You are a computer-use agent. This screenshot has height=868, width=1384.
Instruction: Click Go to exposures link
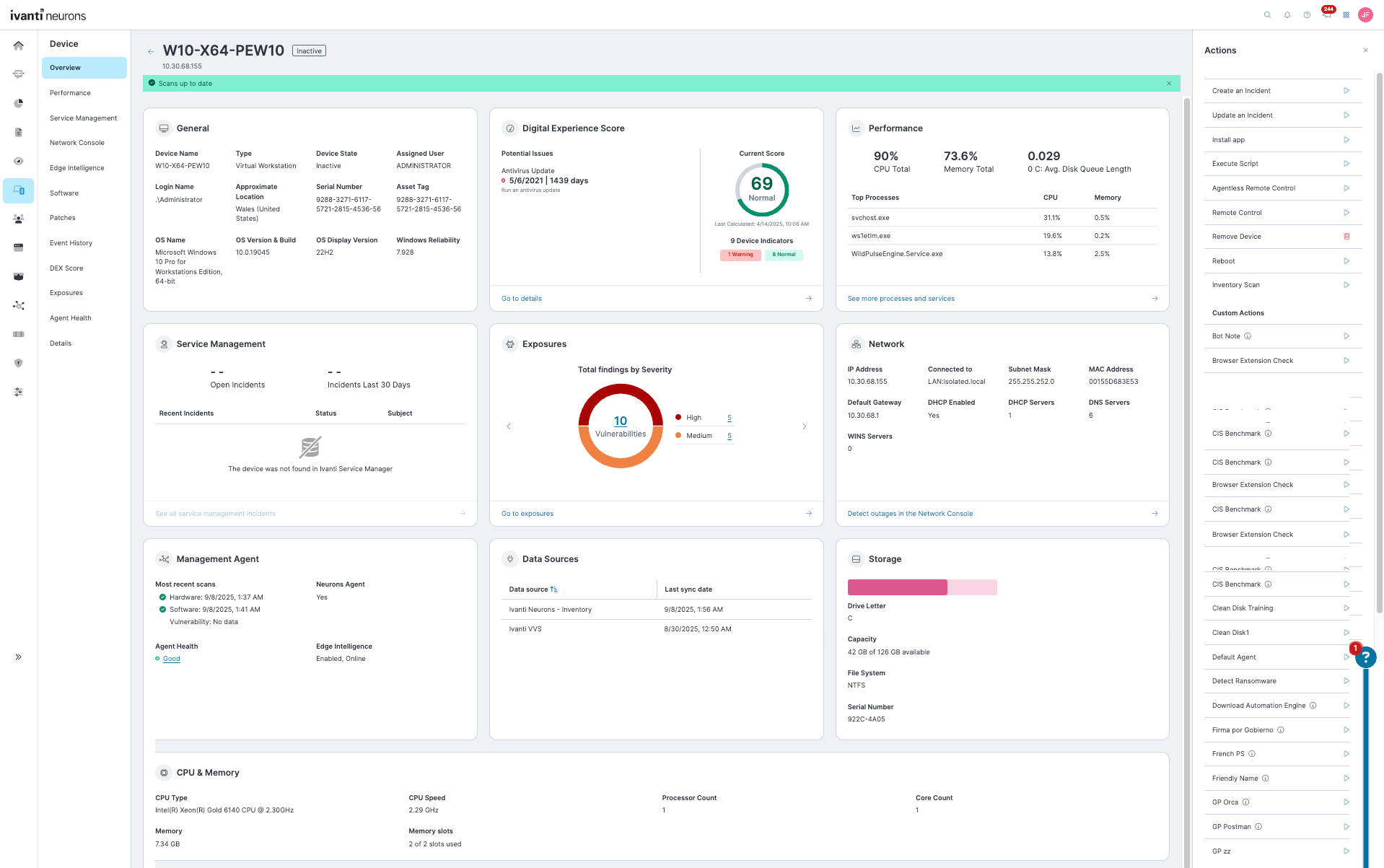pyautogui.click(x=527, y=514)
